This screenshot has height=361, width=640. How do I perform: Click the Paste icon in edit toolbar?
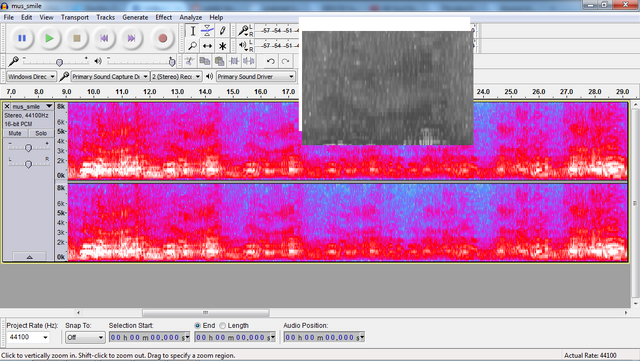(x=219, y=61)
